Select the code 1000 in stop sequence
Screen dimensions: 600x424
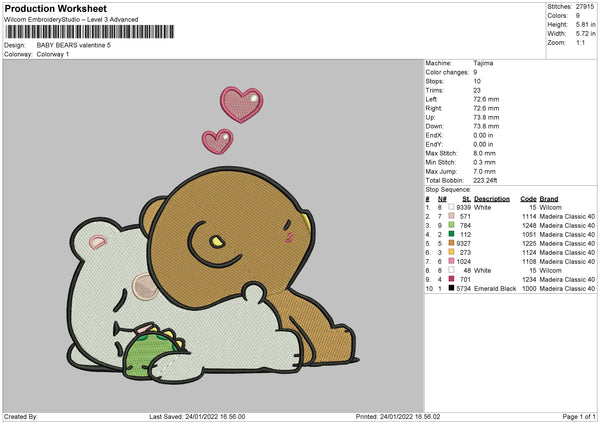[x=529, y=289]
